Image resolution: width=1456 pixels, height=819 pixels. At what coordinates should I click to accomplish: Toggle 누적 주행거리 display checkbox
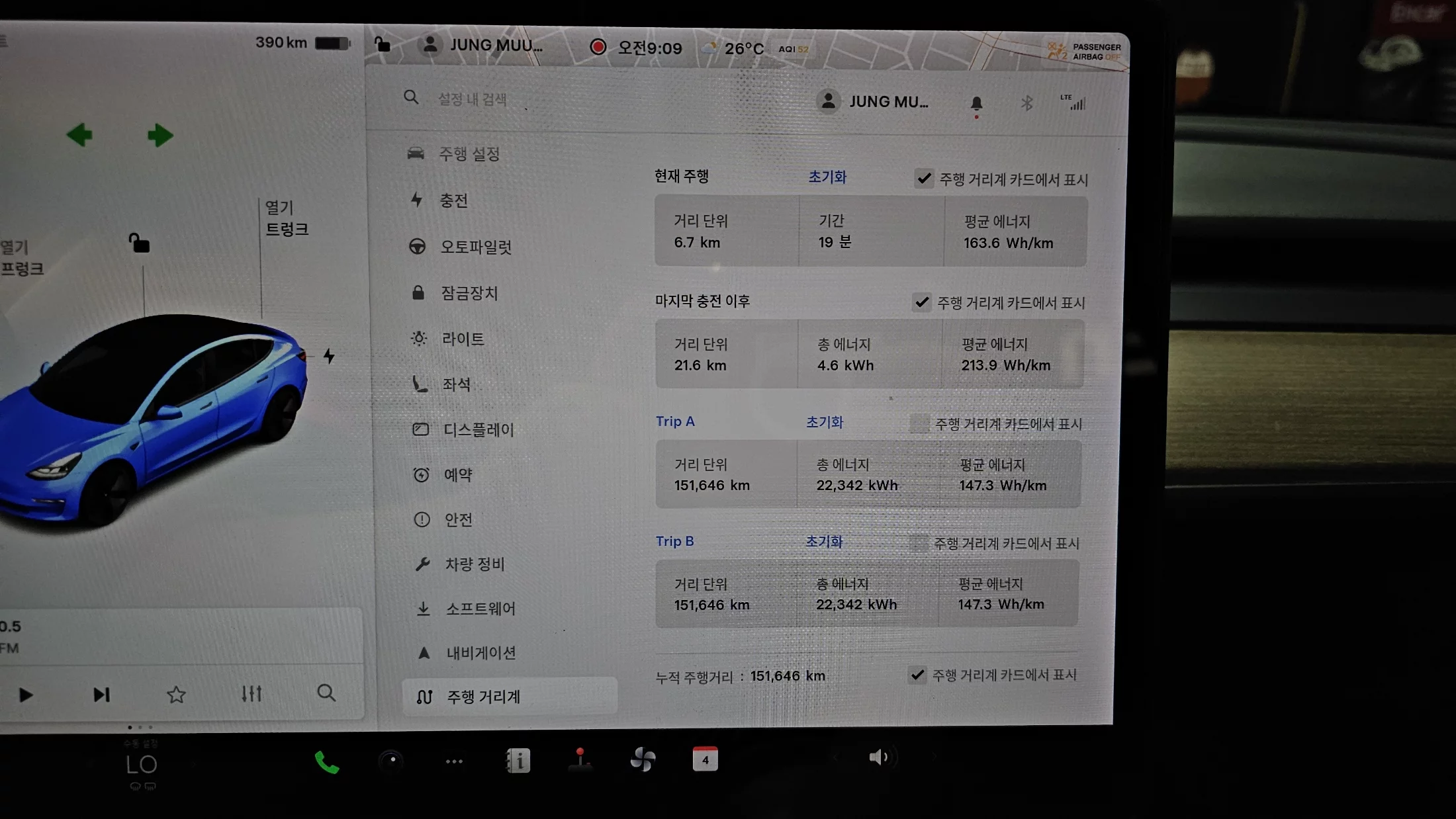click(x=917, y=675)
